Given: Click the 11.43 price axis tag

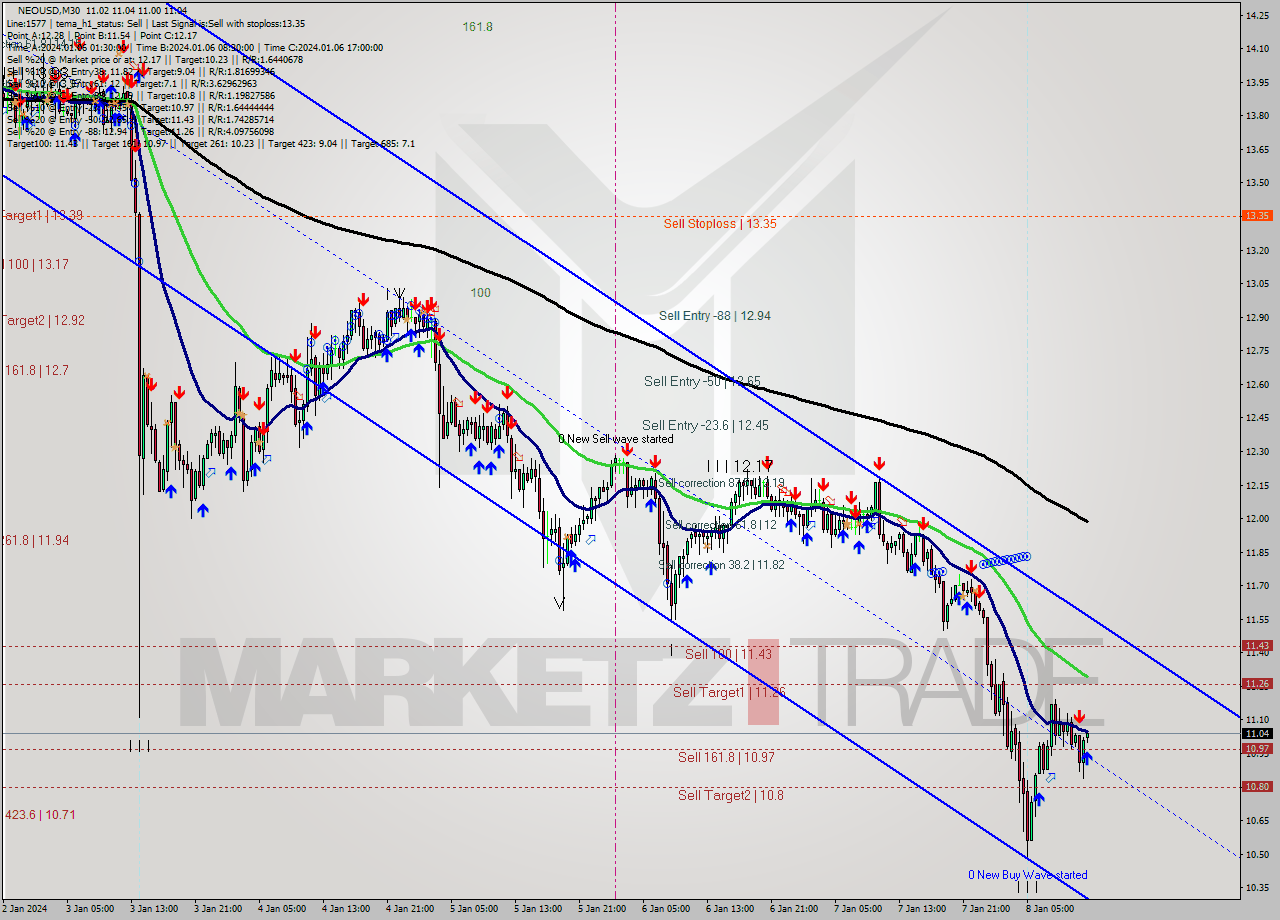Looking at the screenshot, I should (1256, 646).
